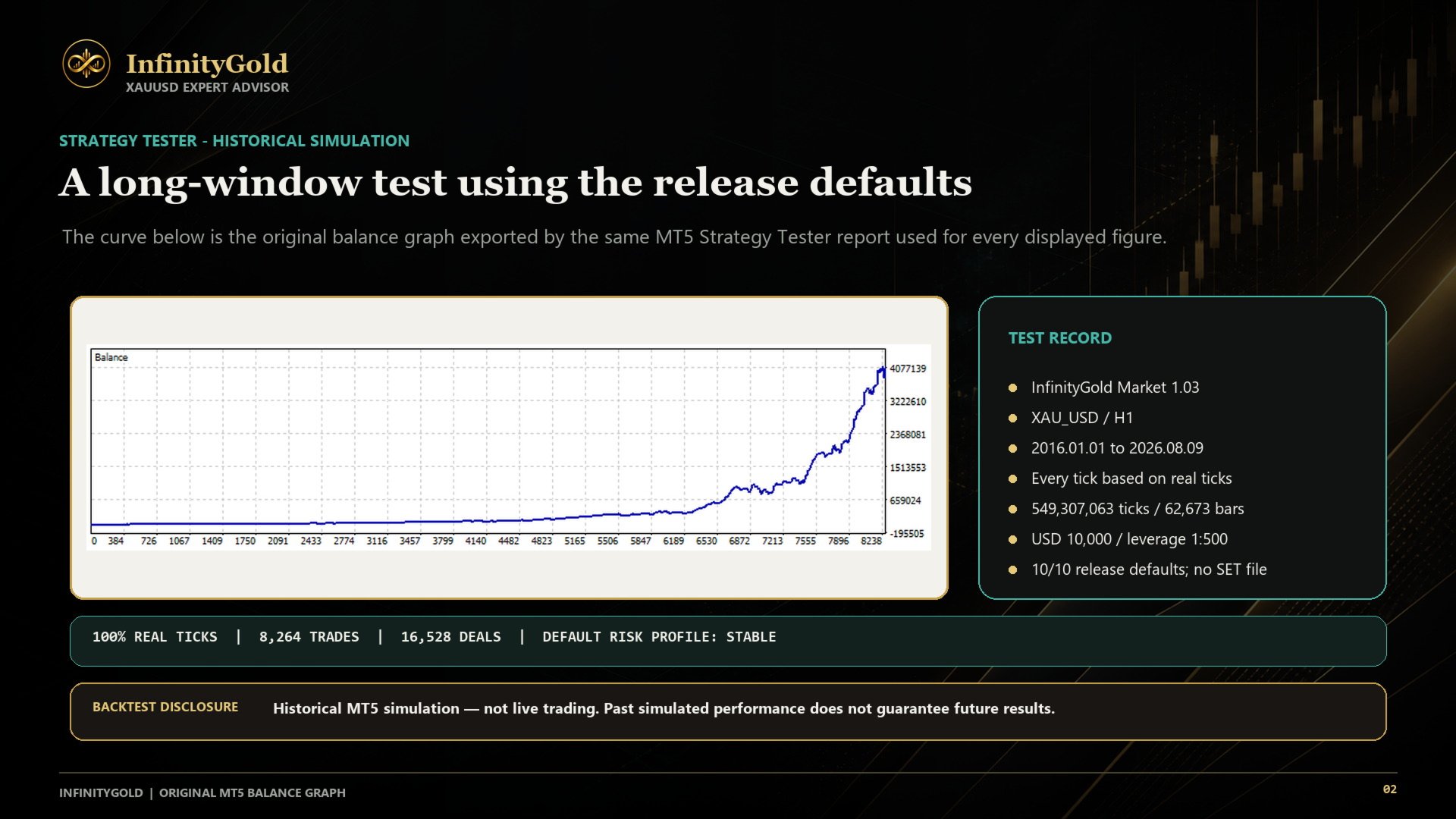Click the 4077139 balance axis value
The image size is (1456, 819).
click(908, 369)
